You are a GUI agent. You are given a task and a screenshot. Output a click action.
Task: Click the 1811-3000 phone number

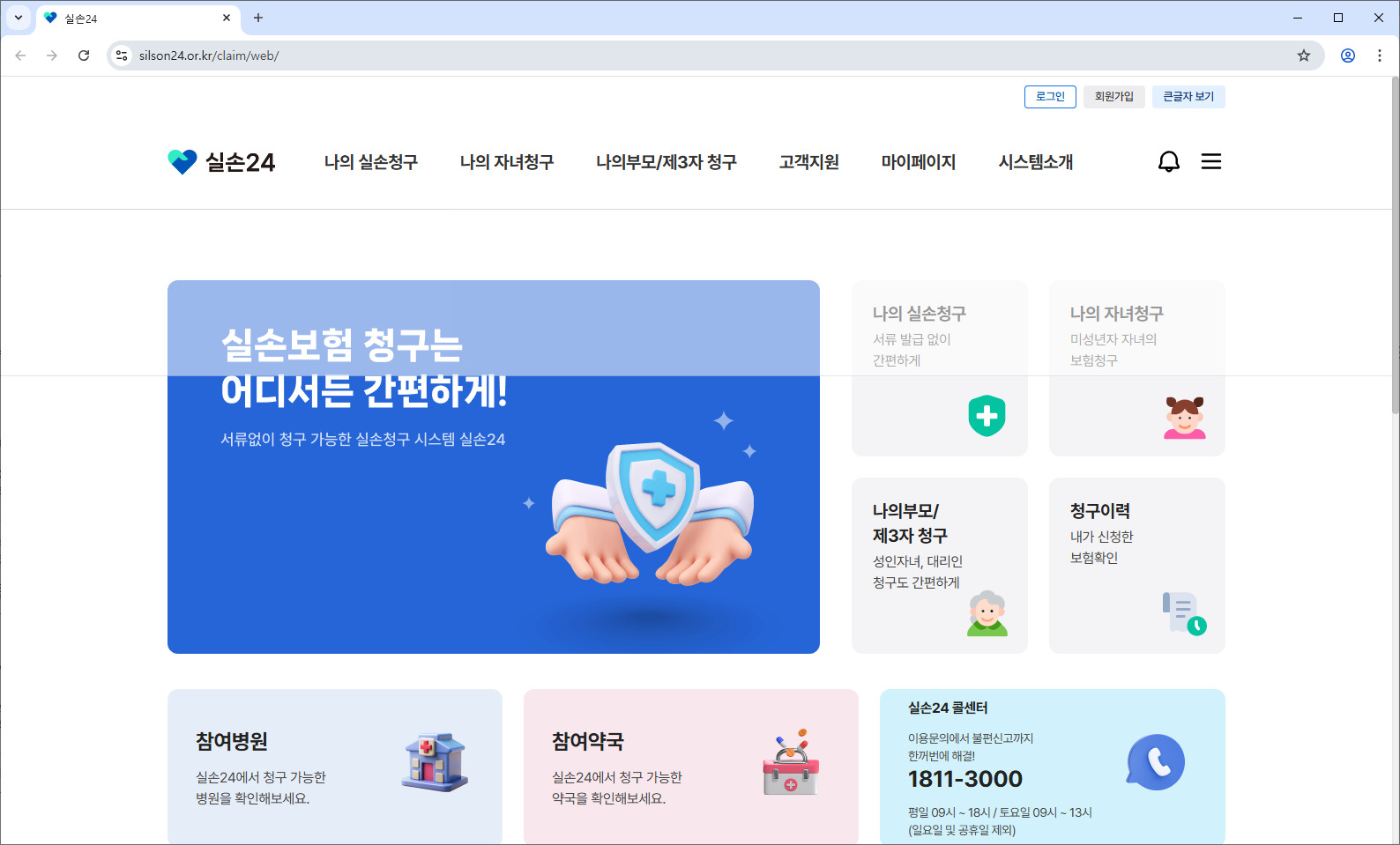coord(965,779)
